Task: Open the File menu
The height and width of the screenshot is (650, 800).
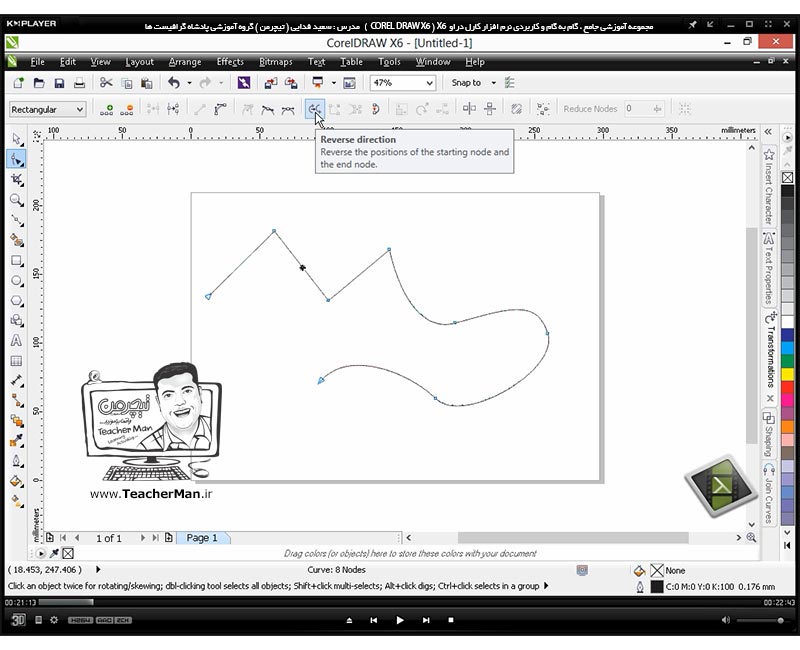Action: (x=37, y=62)
